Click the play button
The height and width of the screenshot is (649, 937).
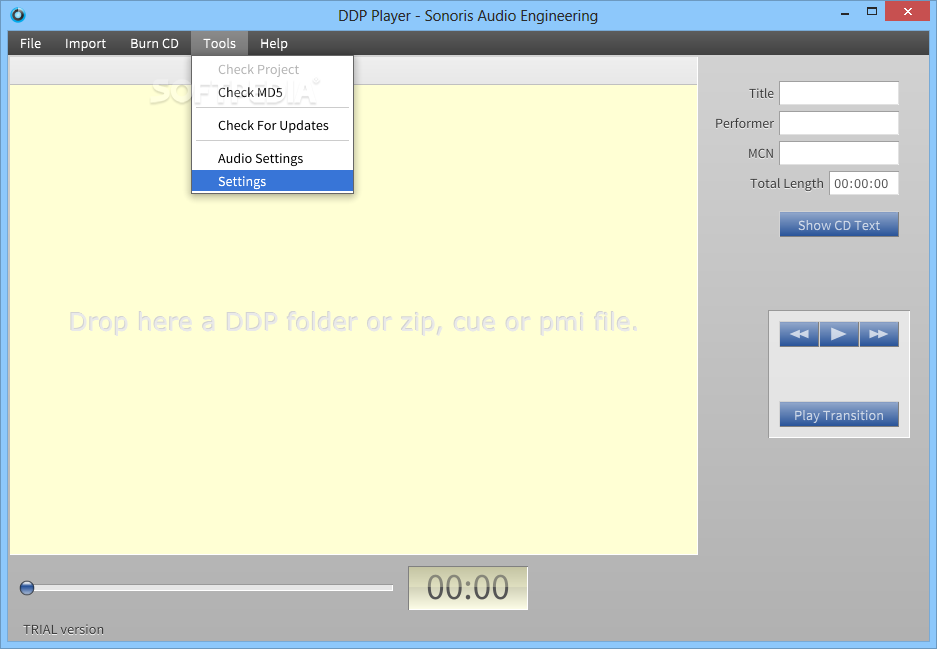pyautogui.click(x=839, y=334)
